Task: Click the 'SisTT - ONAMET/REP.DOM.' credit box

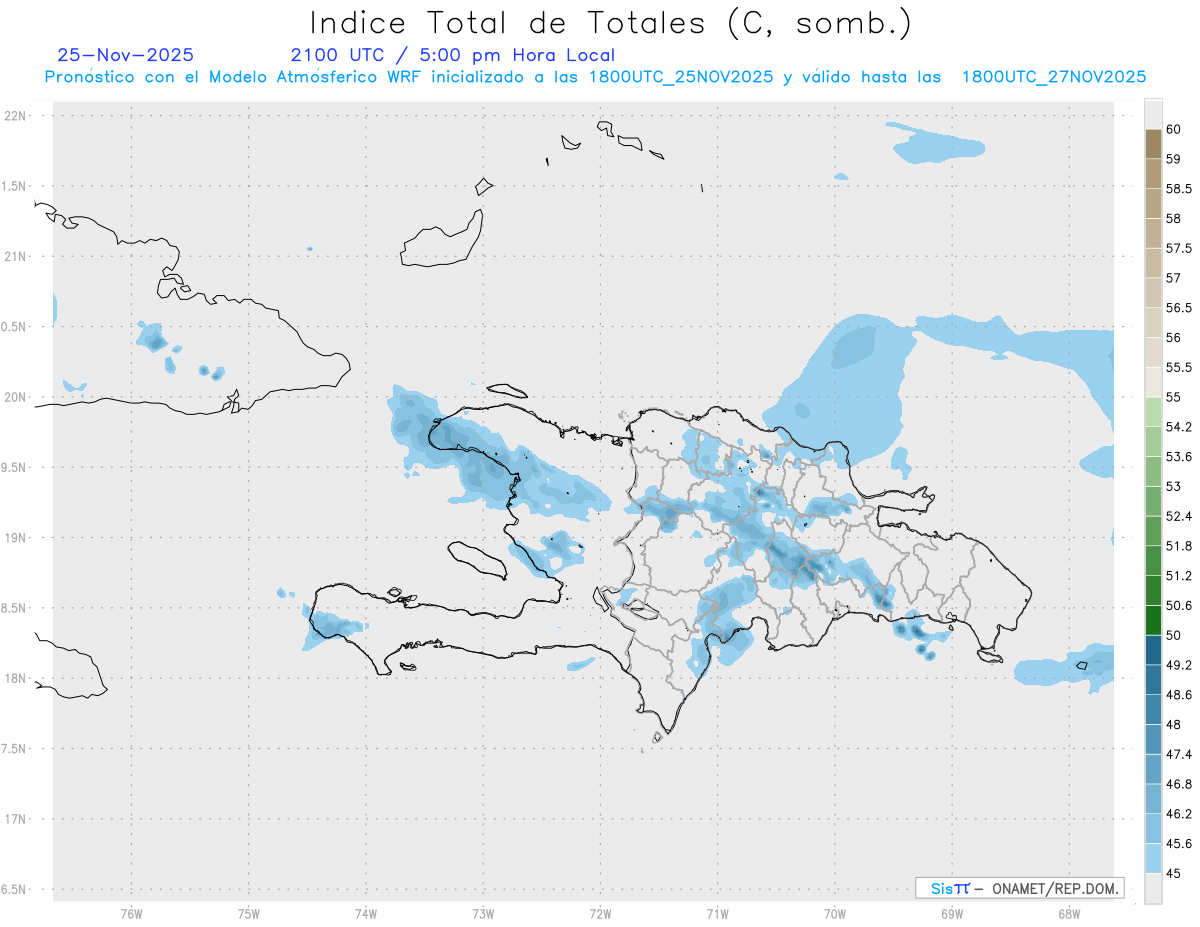Action: (1019, 888)
